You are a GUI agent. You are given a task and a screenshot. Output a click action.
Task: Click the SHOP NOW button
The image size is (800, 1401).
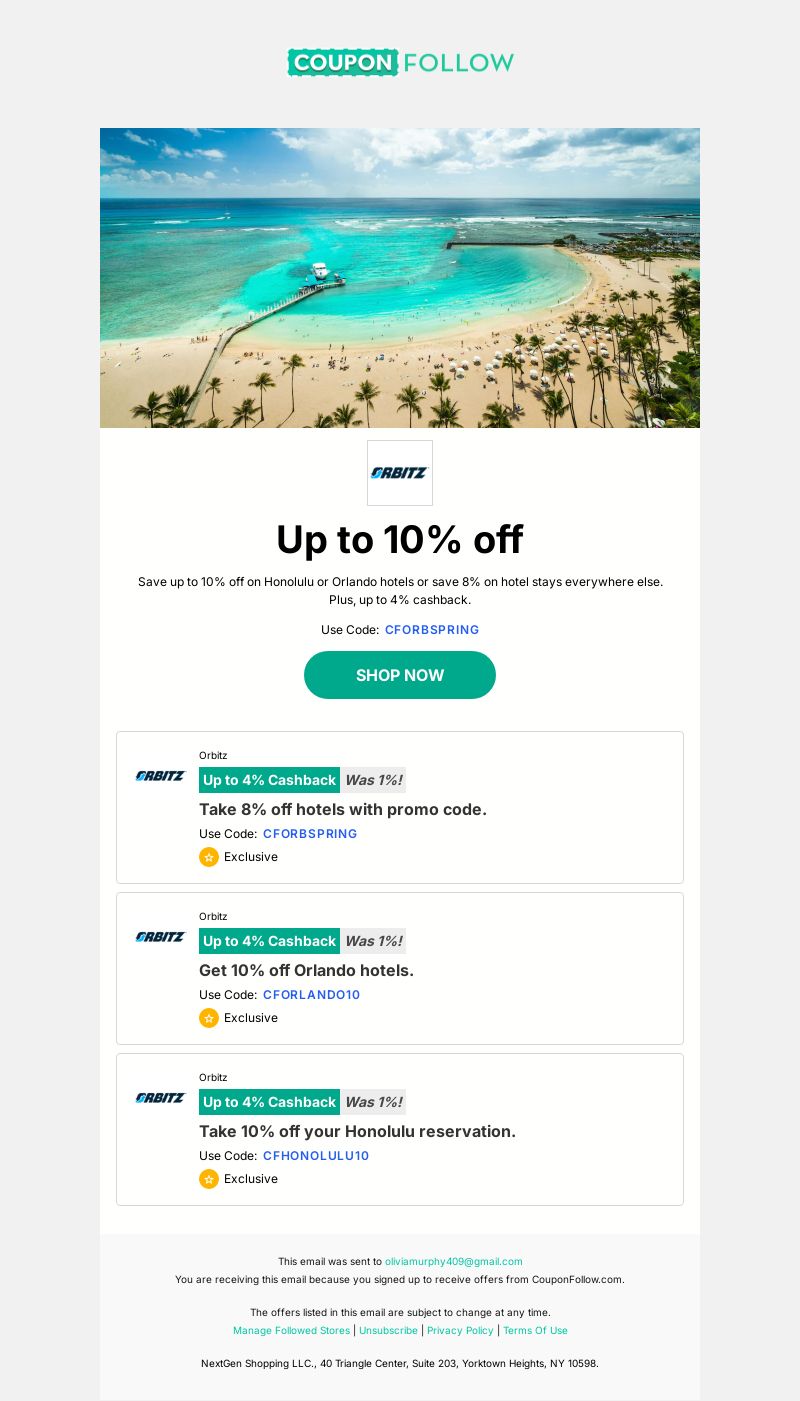click(400, 675)
